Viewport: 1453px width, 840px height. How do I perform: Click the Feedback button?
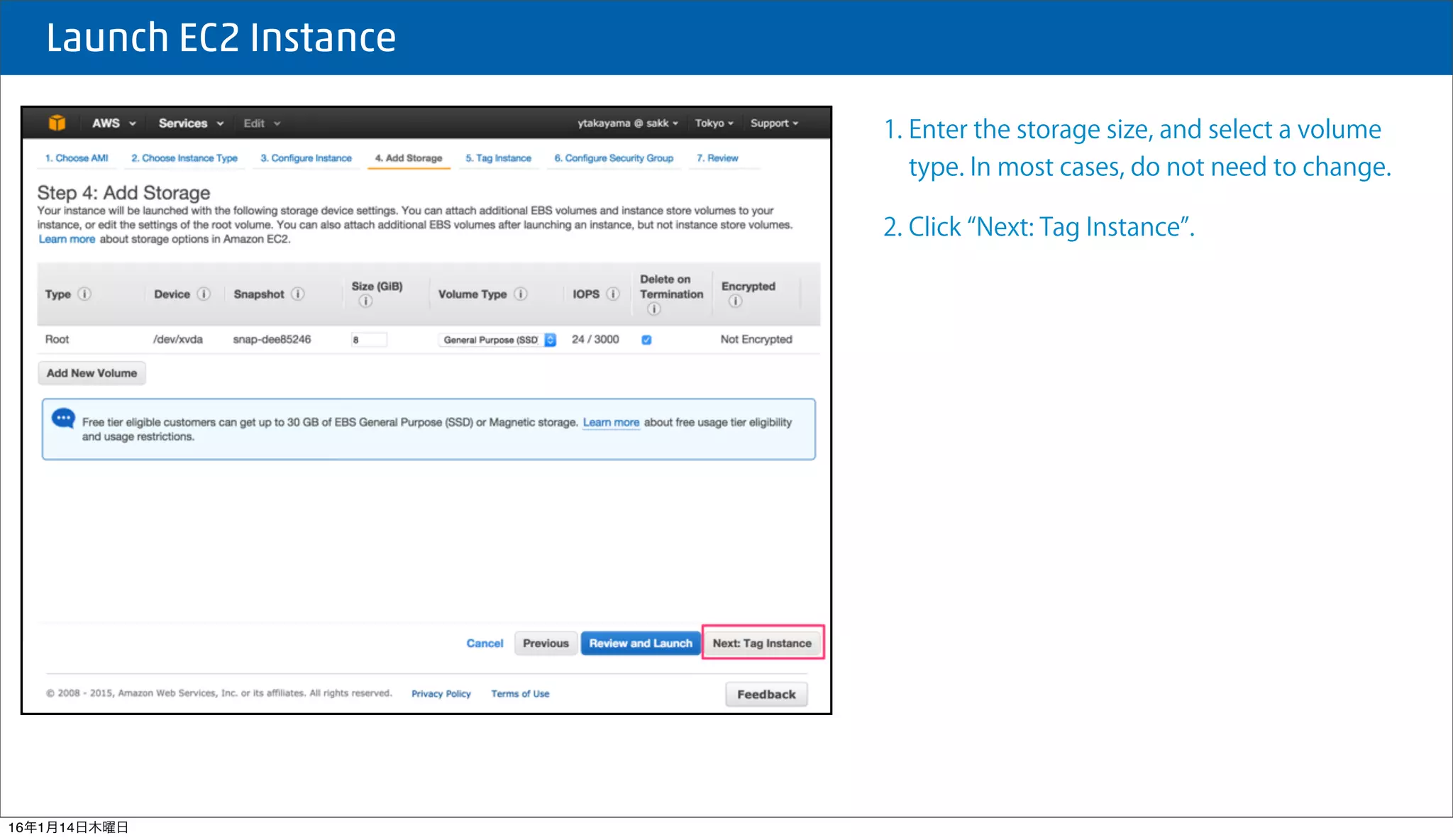coord(766,695)
